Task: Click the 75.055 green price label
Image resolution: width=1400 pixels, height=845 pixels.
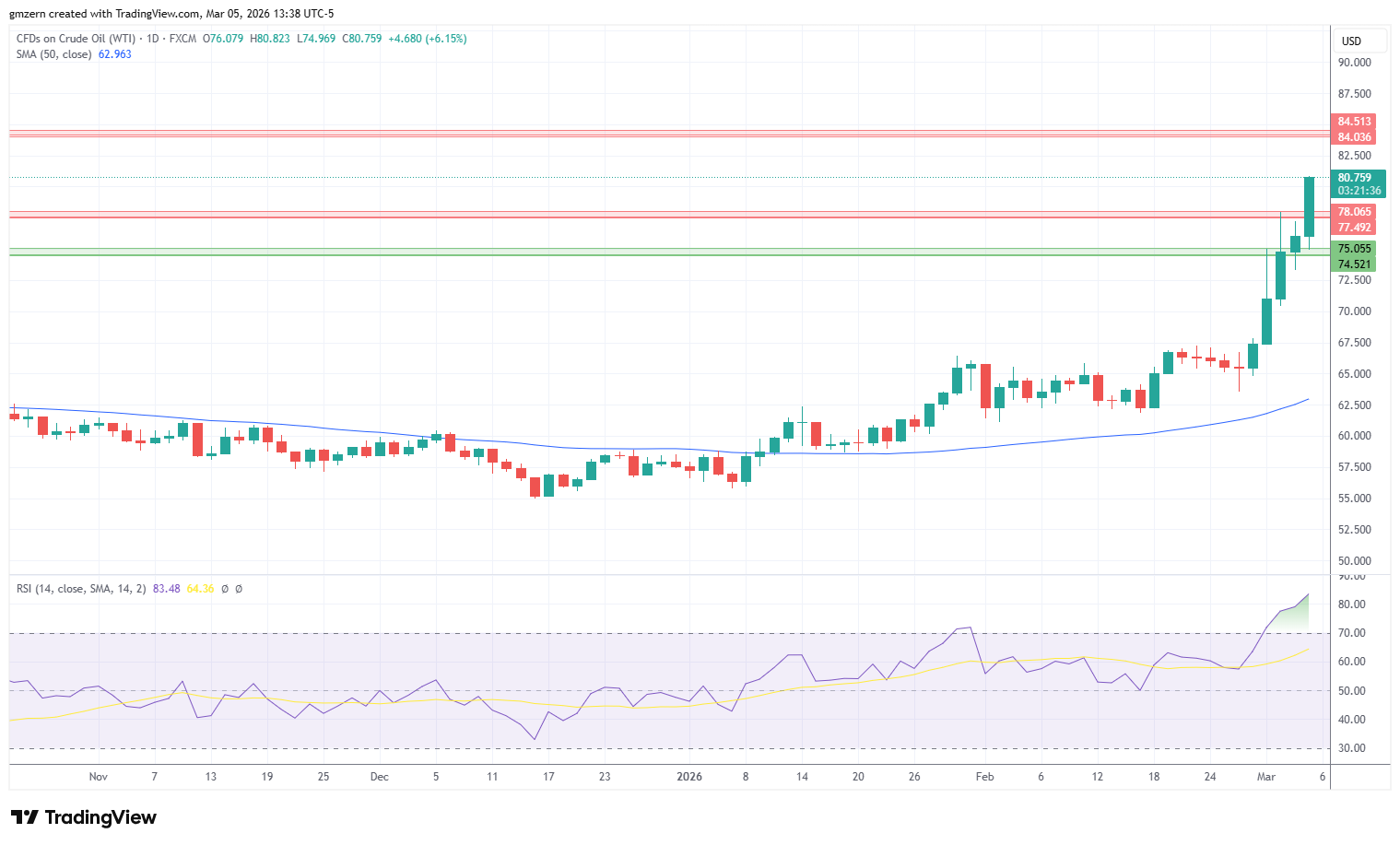Action: coord(1354,249)
